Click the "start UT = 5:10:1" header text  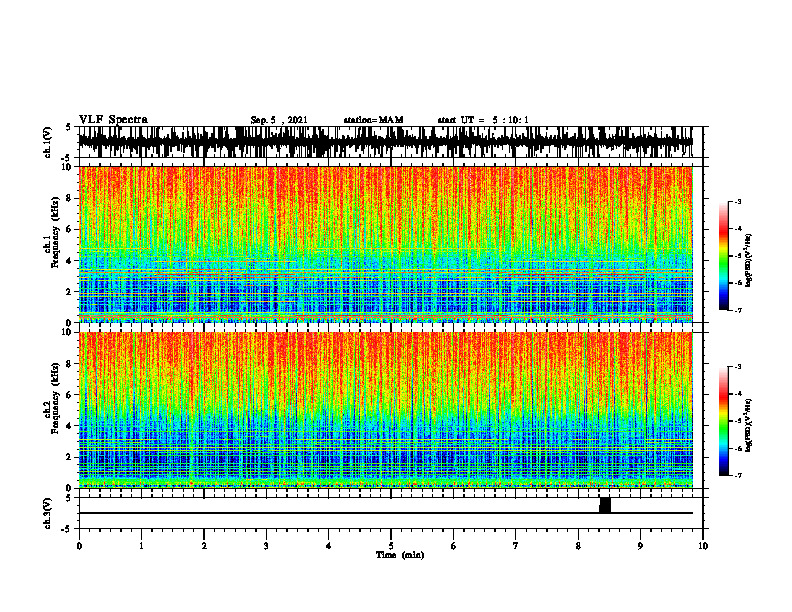coord(483,120)
